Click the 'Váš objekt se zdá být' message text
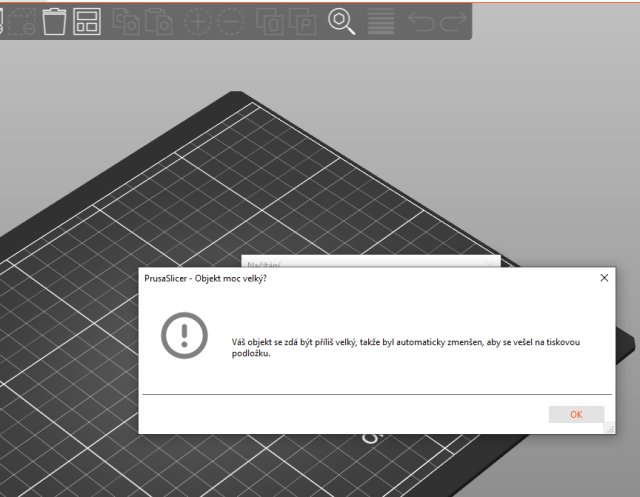This screenshot has width=640, height=497. coord(406,348)
